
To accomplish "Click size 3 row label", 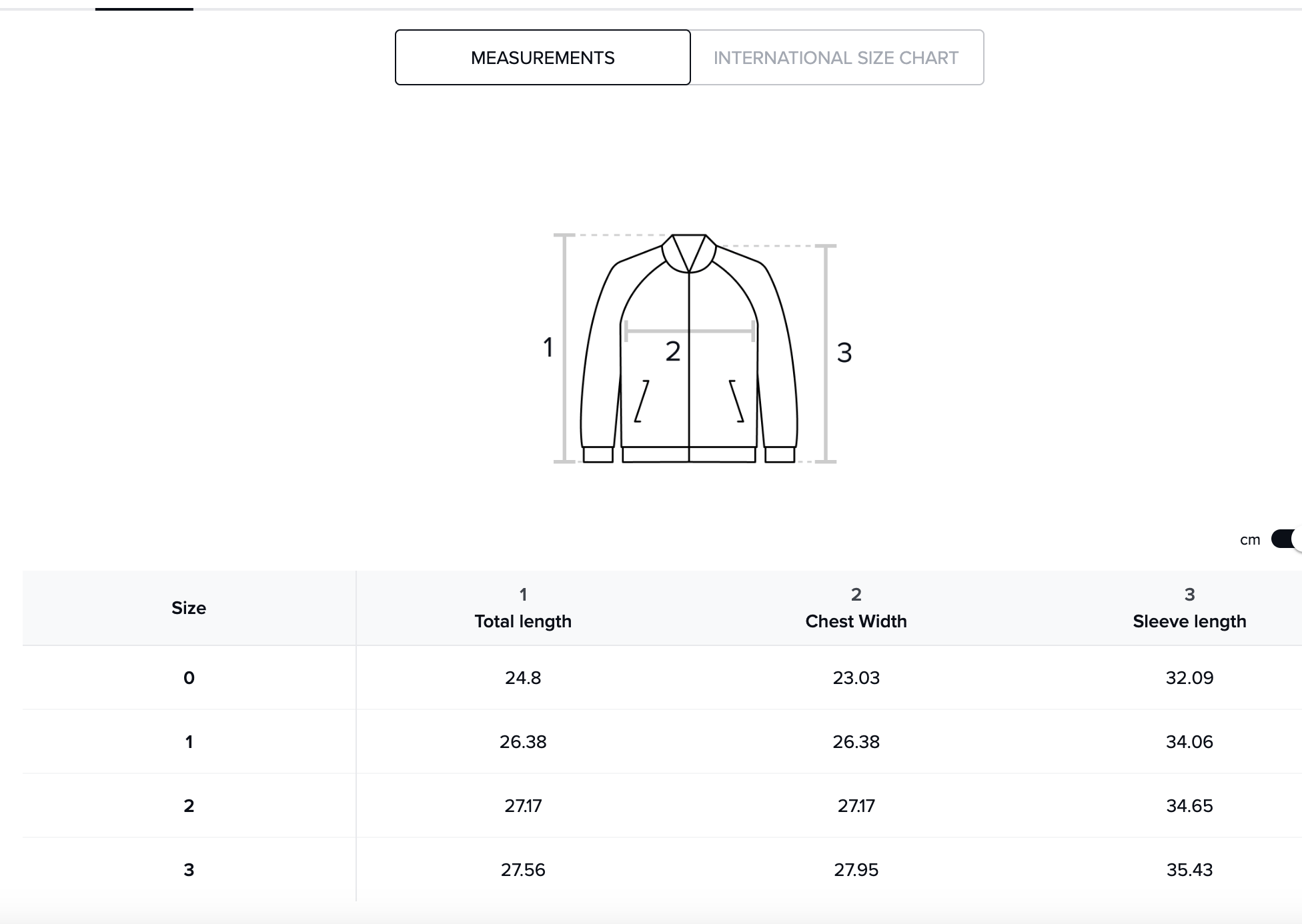I will click(189, 870).
